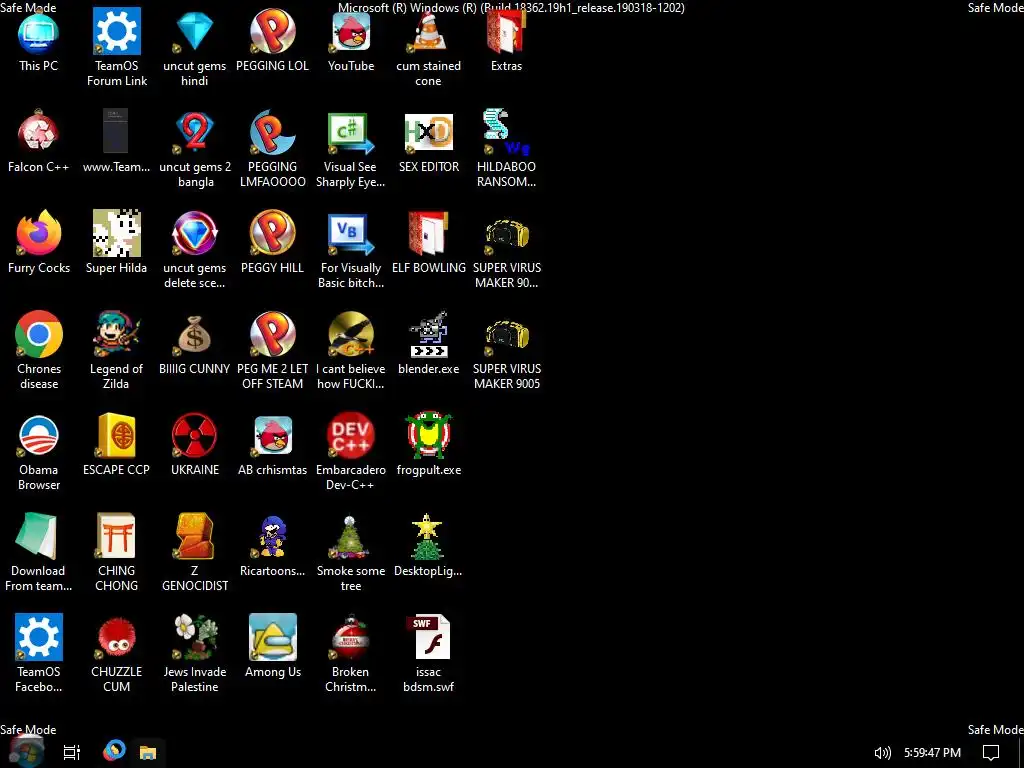The image size is (1024, 768).
Task: Click the blender.exe desktop icon
Action: 428,334
